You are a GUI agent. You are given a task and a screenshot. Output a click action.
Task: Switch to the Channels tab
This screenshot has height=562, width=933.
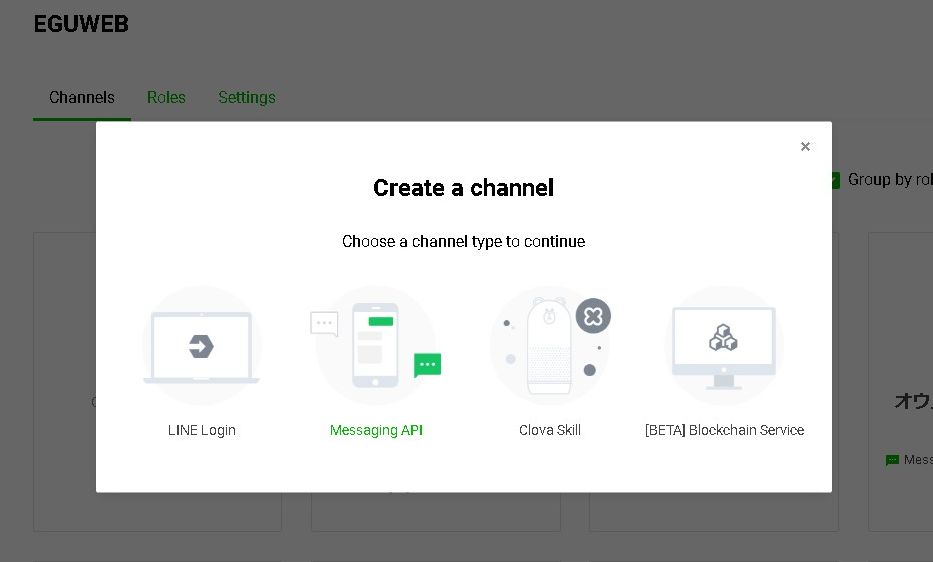(x=82, y=97)
